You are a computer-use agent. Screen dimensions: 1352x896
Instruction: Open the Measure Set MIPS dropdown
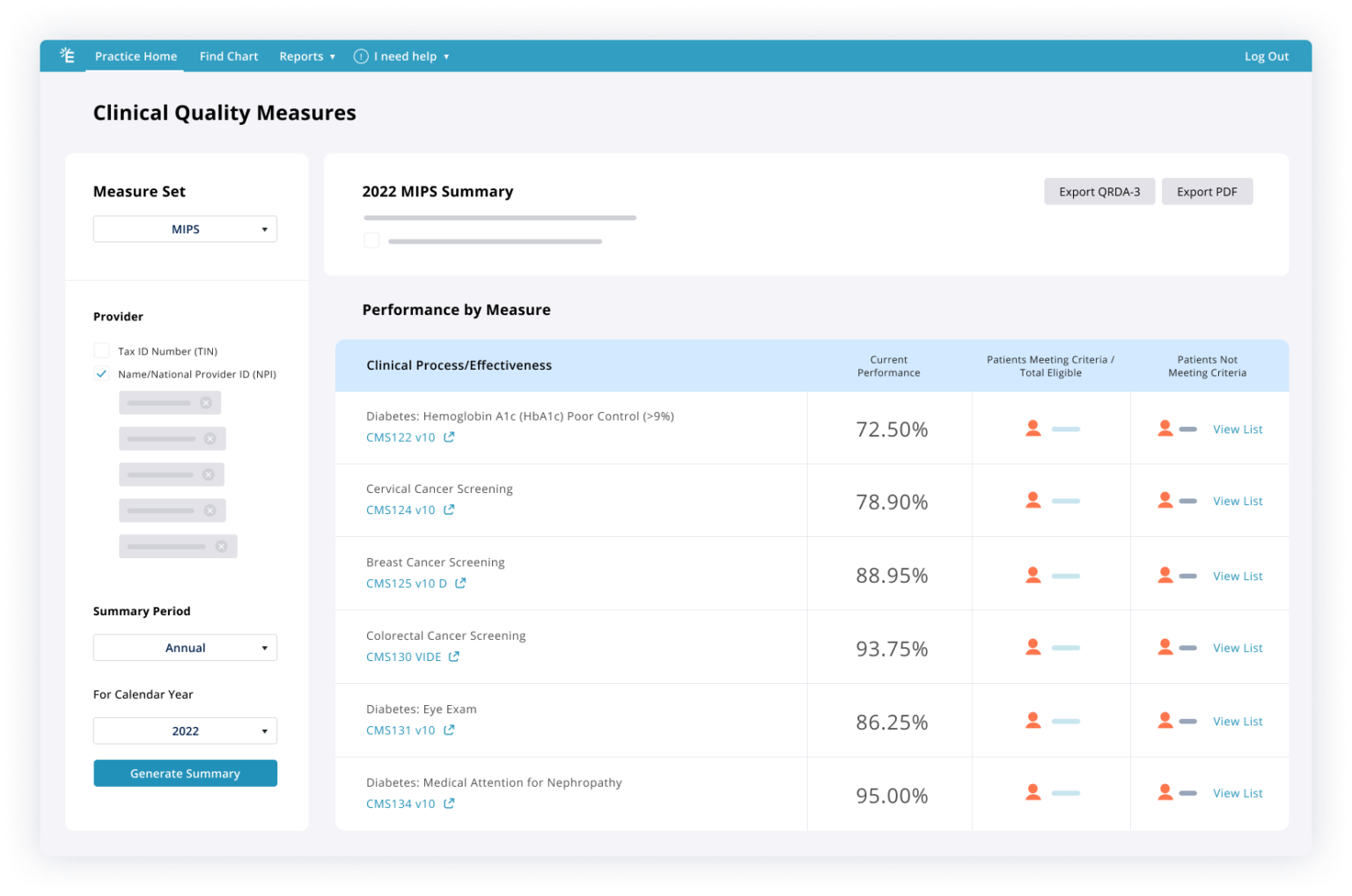pyautogui.click(x=185, y=229)
